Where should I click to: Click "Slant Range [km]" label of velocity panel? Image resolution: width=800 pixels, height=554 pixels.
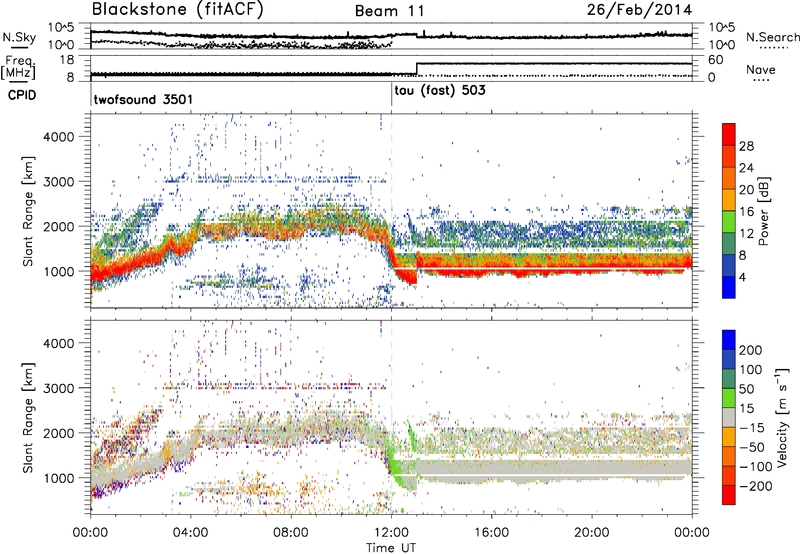tap(29, 417)
